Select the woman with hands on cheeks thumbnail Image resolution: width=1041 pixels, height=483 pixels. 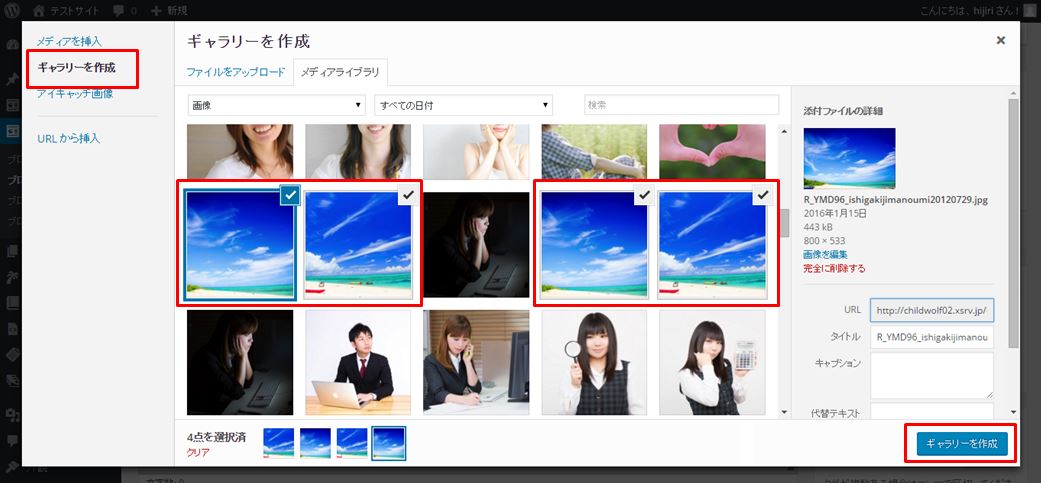click(476, 152)
